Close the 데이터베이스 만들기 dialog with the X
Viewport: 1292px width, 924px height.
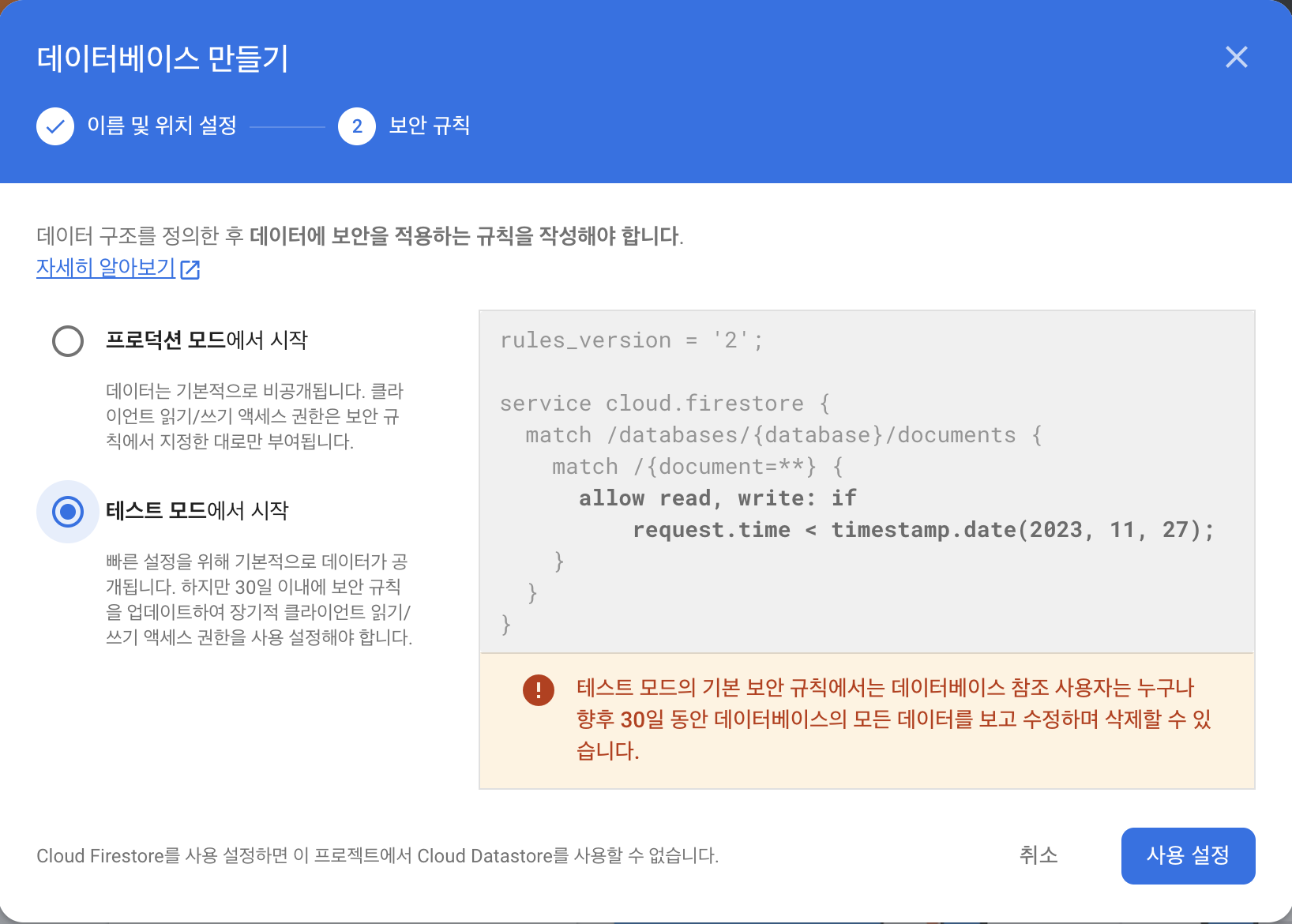click(x=1236, y=57)
